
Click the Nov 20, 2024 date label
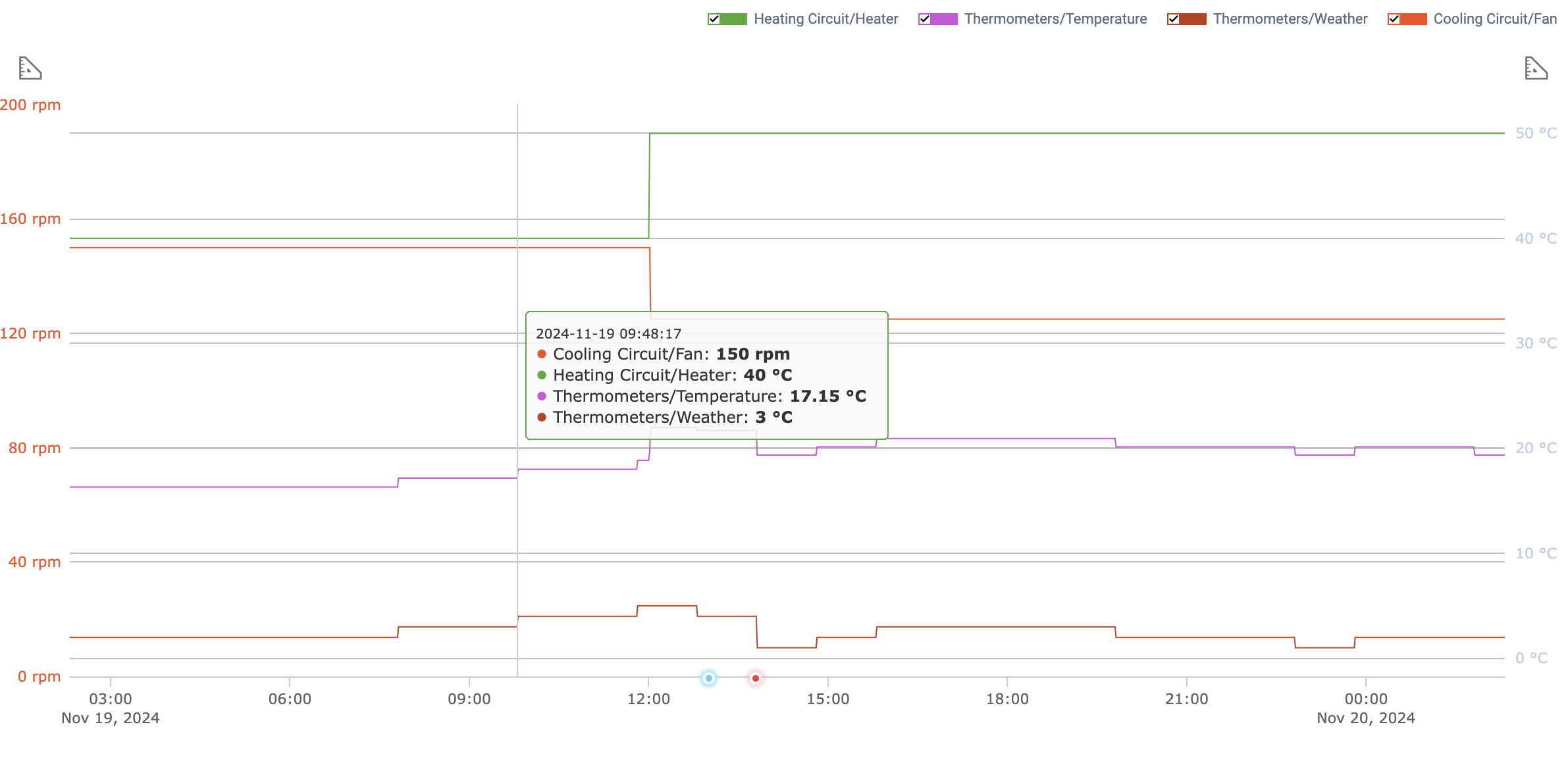pos(1366,718)
